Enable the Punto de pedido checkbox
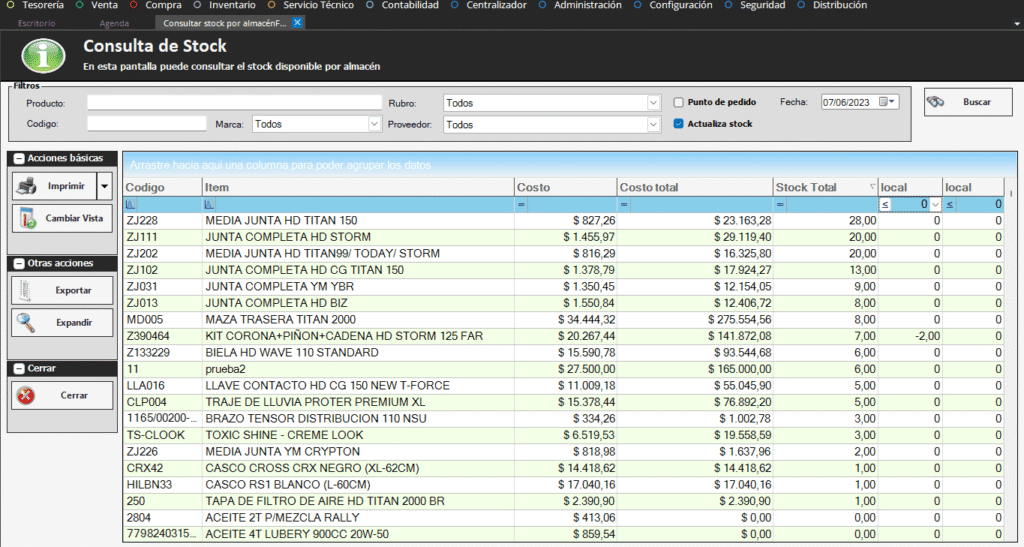 pyautogui.click(x=679, y=102)
